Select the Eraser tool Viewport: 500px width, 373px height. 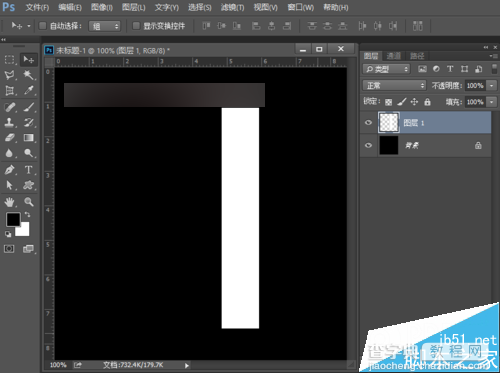click(10, 138)
